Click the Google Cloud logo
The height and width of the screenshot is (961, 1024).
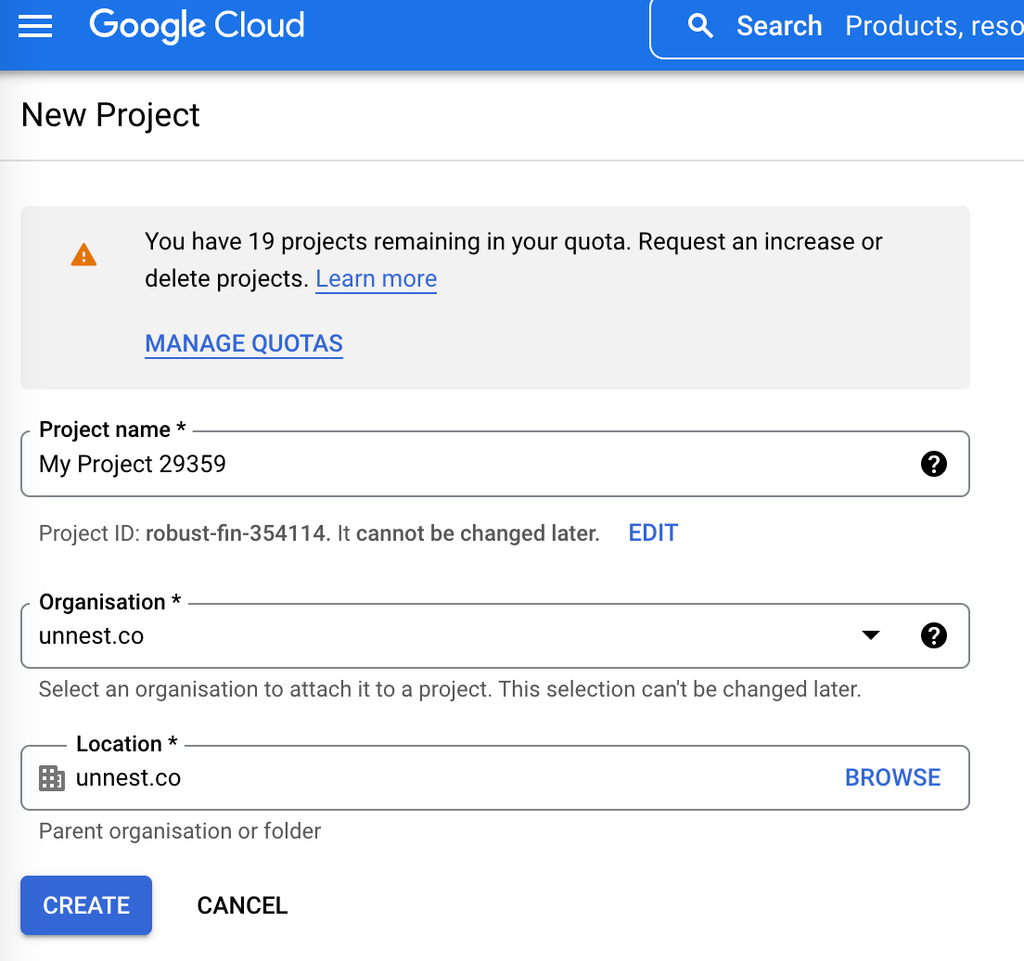coord(197,26)
